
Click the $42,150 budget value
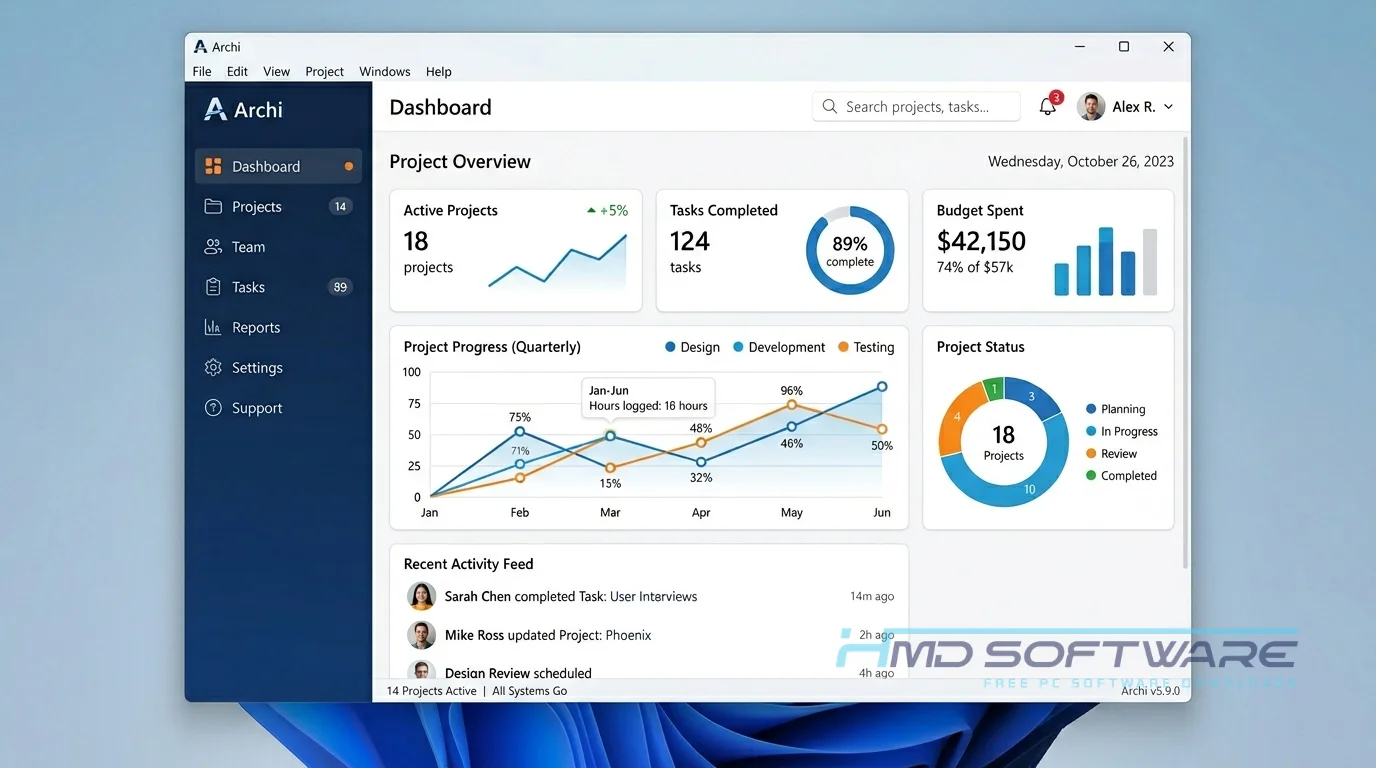(x=981, y=241)
